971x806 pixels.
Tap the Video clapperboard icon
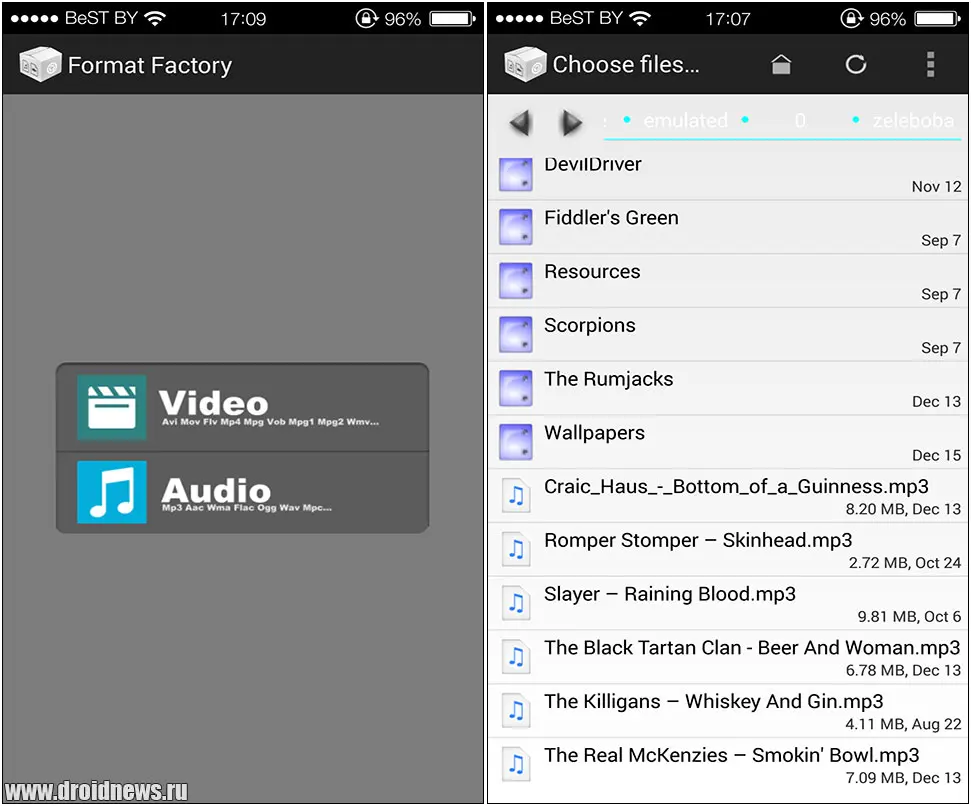click(x=111, y=407)
